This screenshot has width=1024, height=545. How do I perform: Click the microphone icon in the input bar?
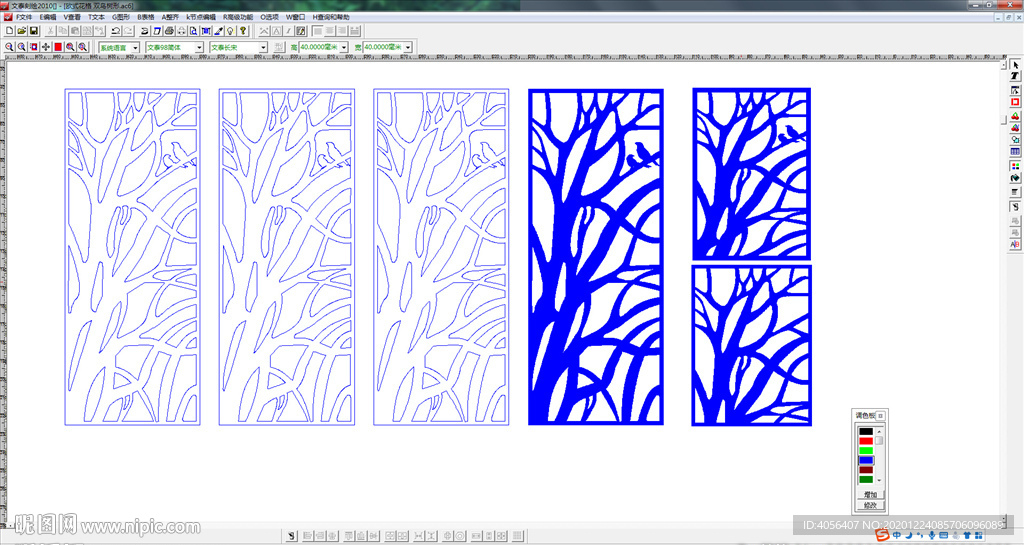(932, 535)
